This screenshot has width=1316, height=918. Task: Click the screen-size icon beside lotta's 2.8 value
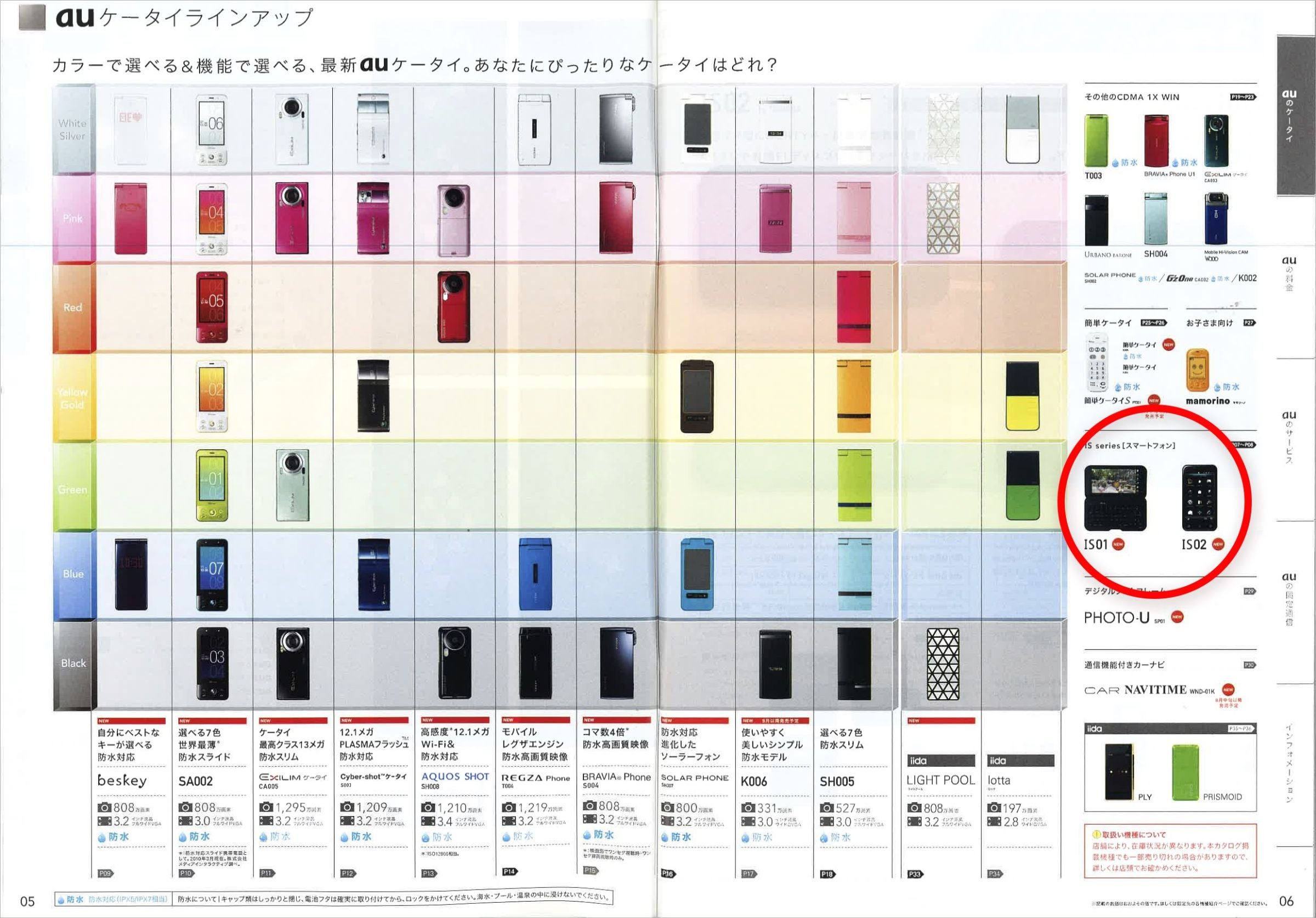[995, 821]
